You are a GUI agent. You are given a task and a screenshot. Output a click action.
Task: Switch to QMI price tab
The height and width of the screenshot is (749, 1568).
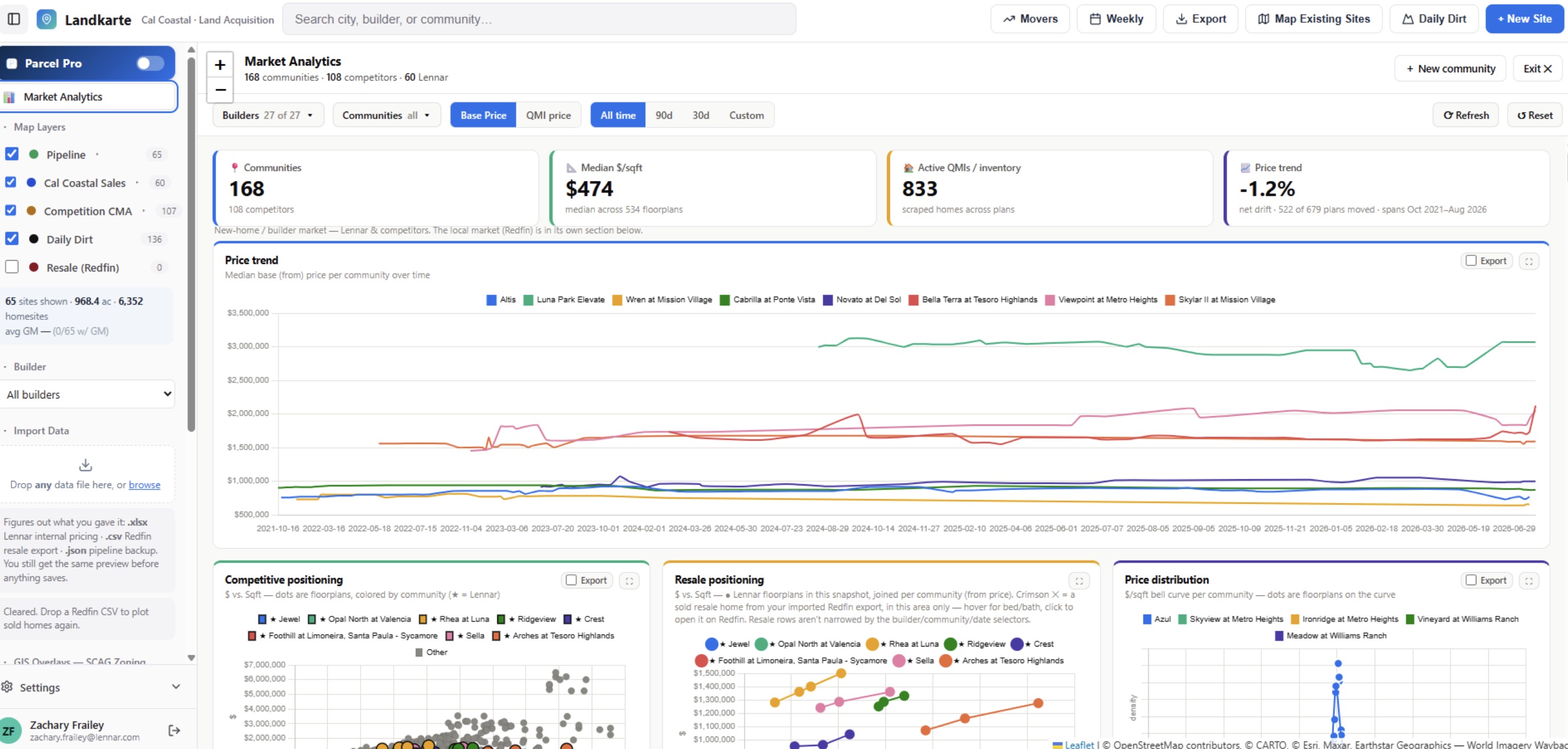tap(548, 115)
